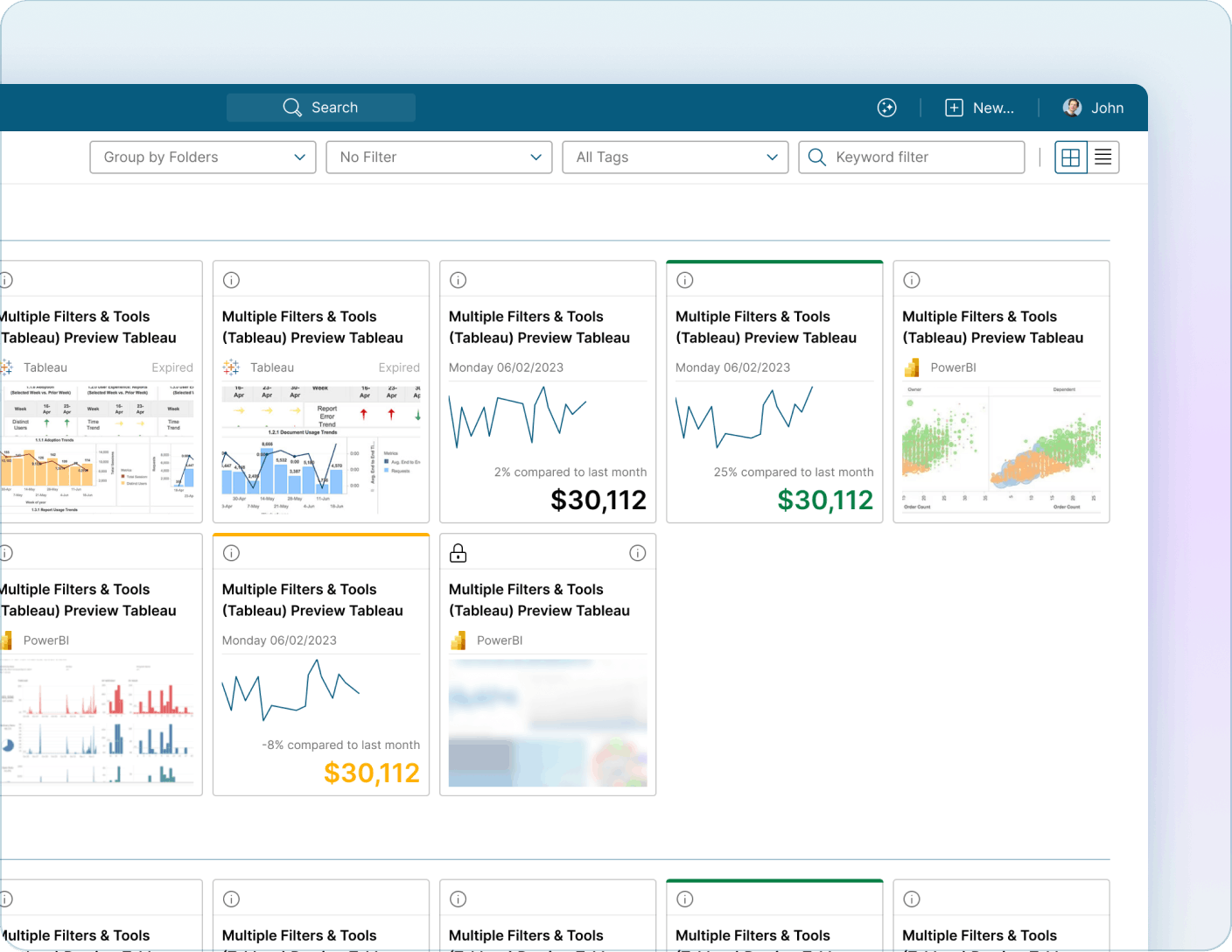Click the info icon on orange-bordered card
Screen dimensions: 1232x952
231,552
